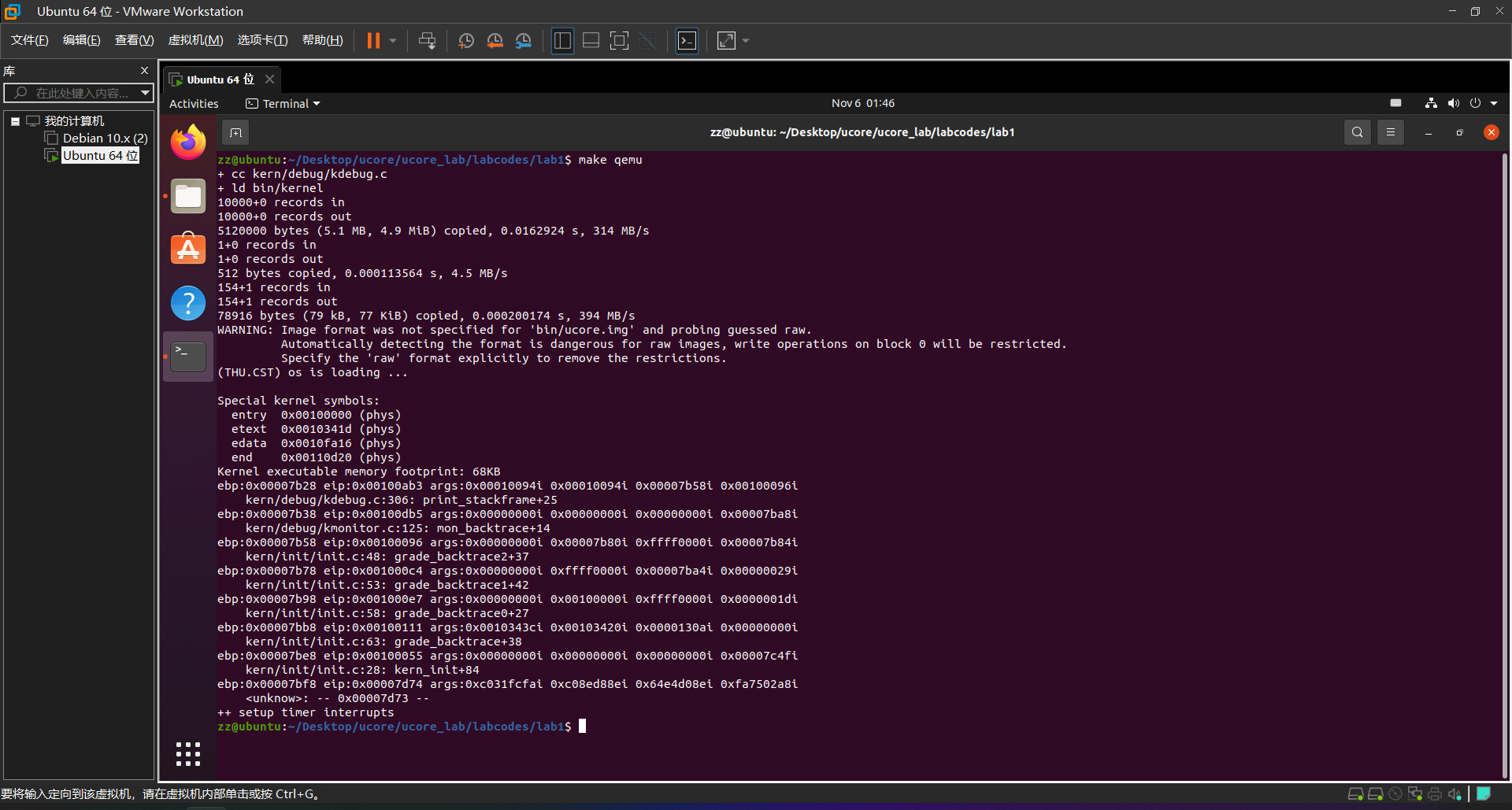Viewport: 1512px width, 810px height.
Task: Open the 查看(V) menu
Action: point(134,40)
